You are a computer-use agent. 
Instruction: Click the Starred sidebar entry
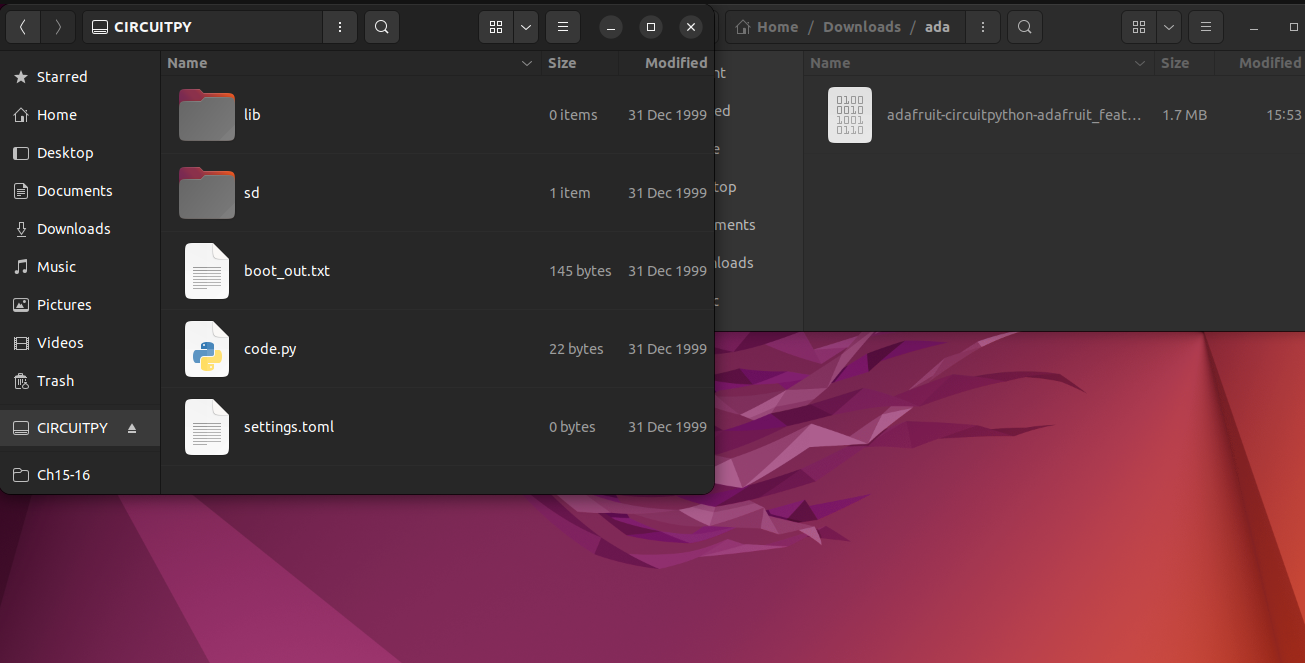(61, 77)
